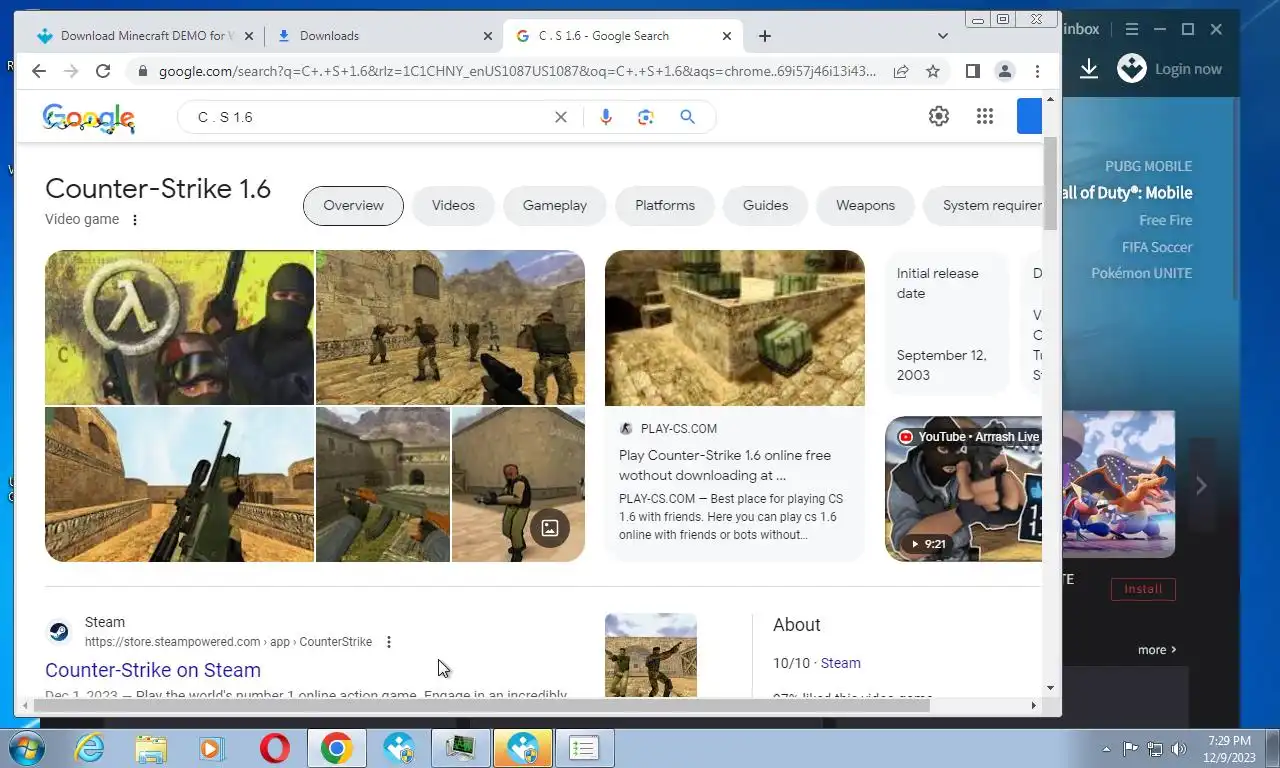Open Chrome profile avatar icon
1280x768 pixels.
[x=1005, y=71]
